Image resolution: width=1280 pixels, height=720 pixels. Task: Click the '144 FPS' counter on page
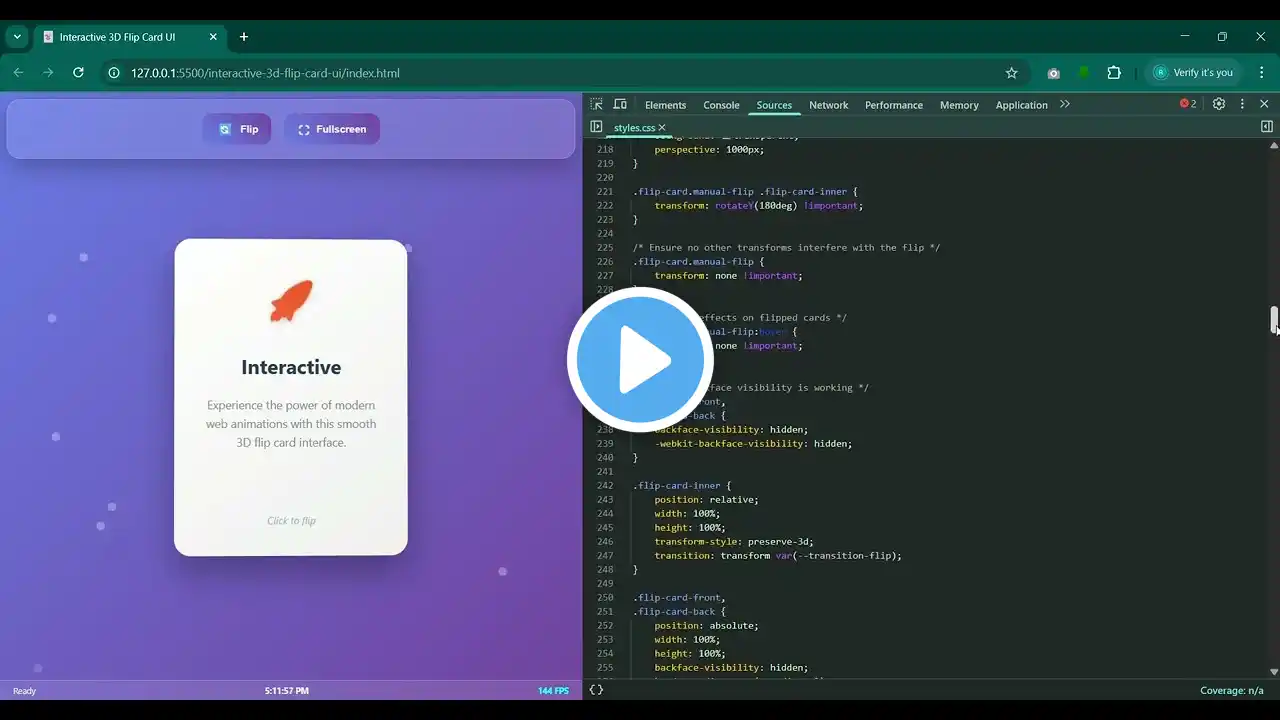pyautogui.click(x=553, y=691)
